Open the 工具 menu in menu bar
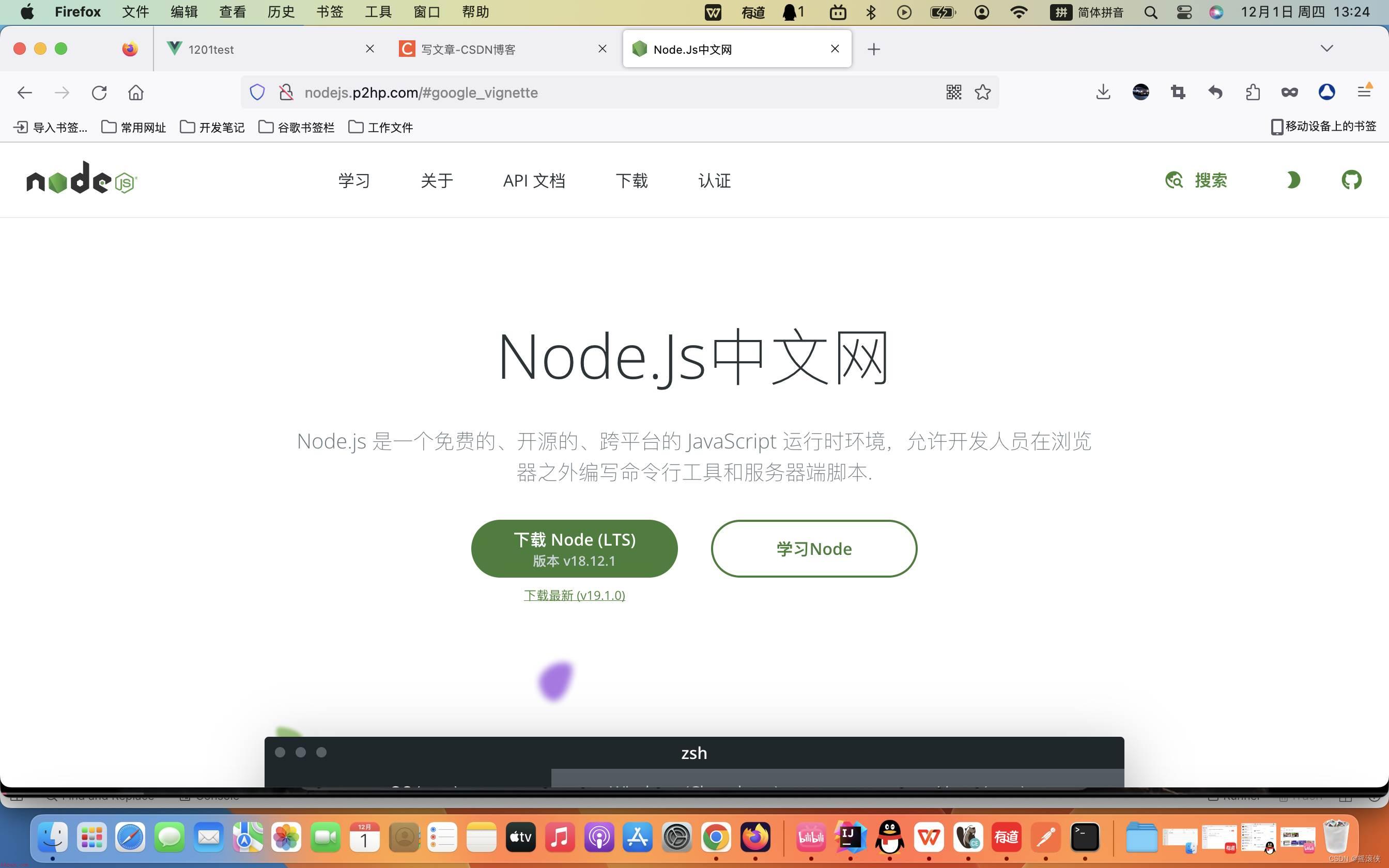 point(378,12)
